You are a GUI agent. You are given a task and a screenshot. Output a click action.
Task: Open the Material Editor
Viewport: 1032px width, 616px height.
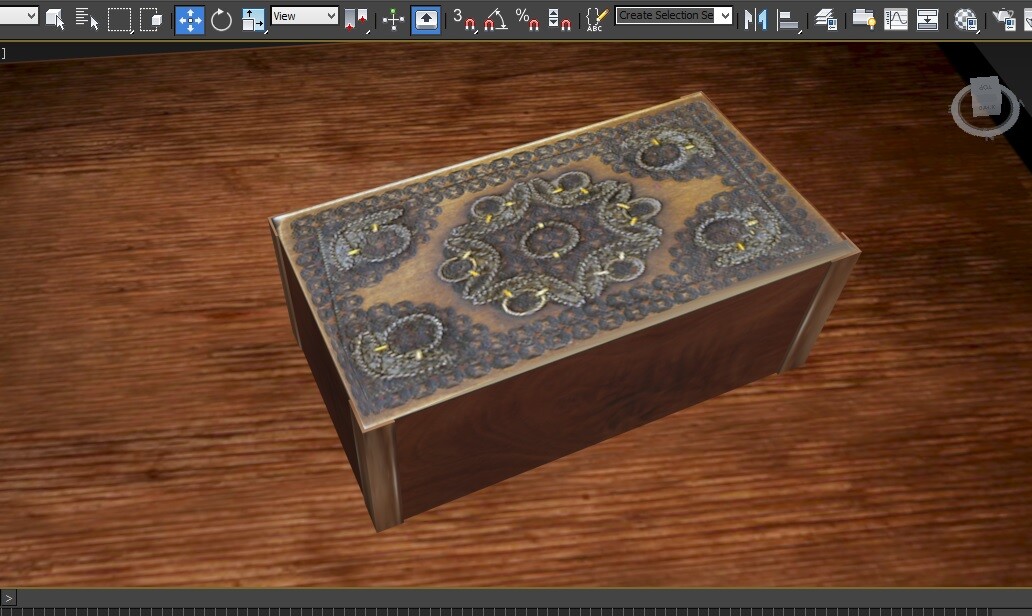(963, 18)
